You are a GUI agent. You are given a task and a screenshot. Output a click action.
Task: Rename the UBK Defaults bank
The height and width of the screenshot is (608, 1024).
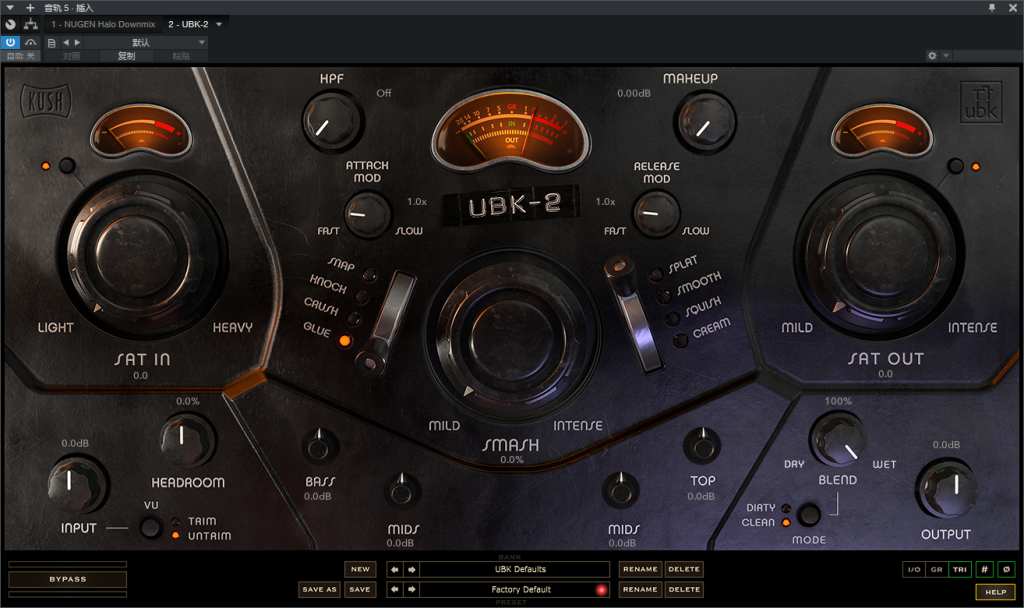click(640, 569)
